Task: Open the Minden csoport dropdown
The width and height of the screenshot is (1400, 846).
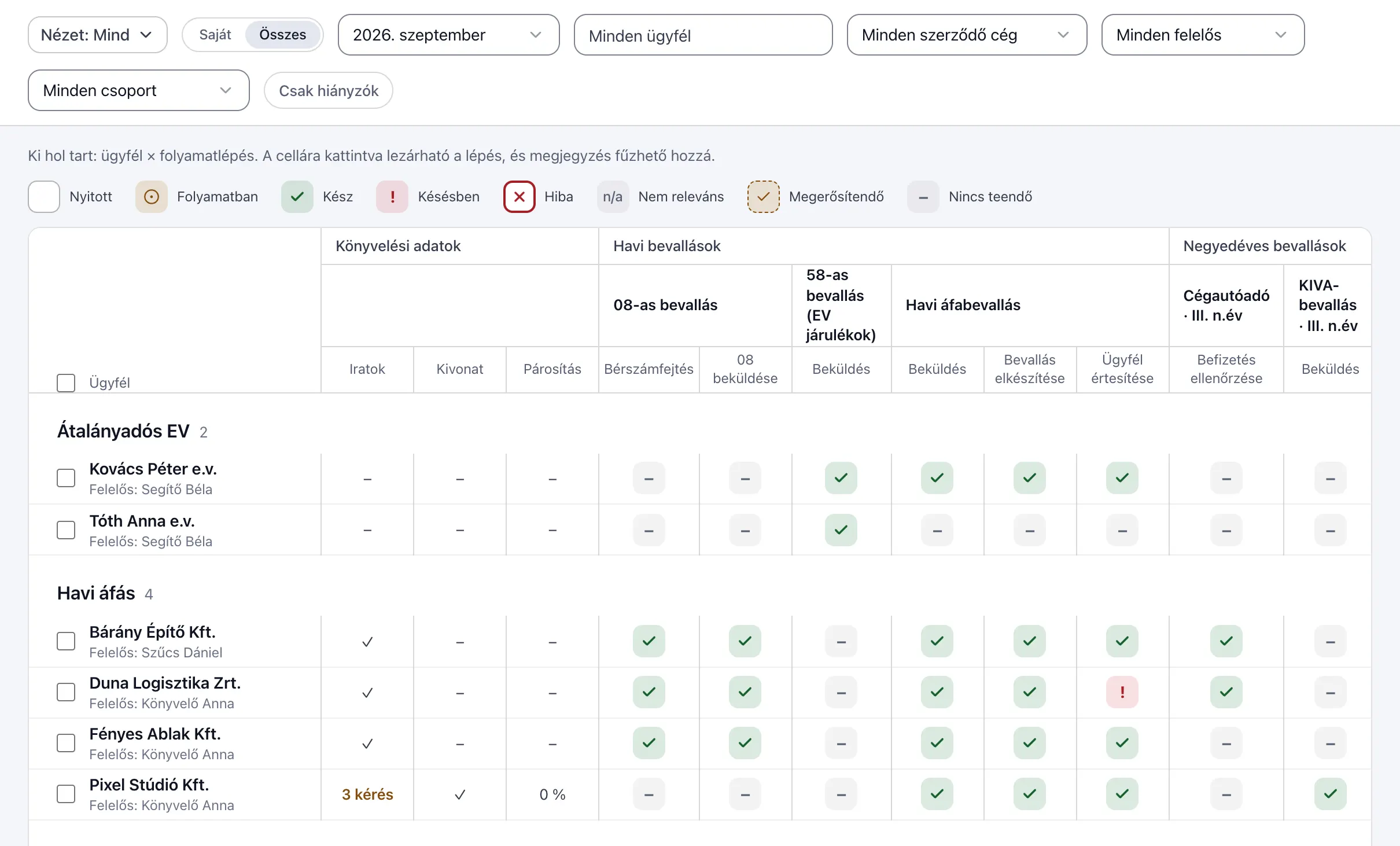Action: (138, 90)
